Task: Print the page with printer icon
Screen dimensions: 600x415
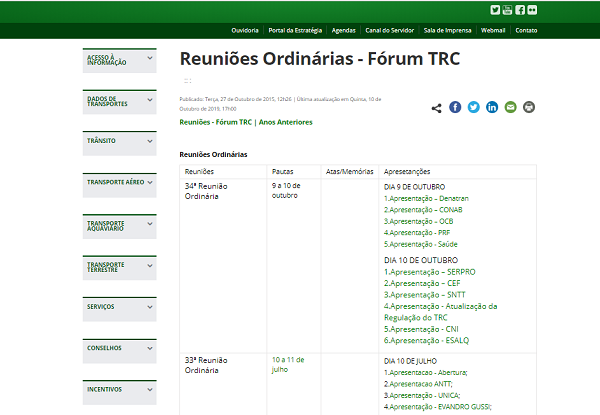Action: pos(529,107)
